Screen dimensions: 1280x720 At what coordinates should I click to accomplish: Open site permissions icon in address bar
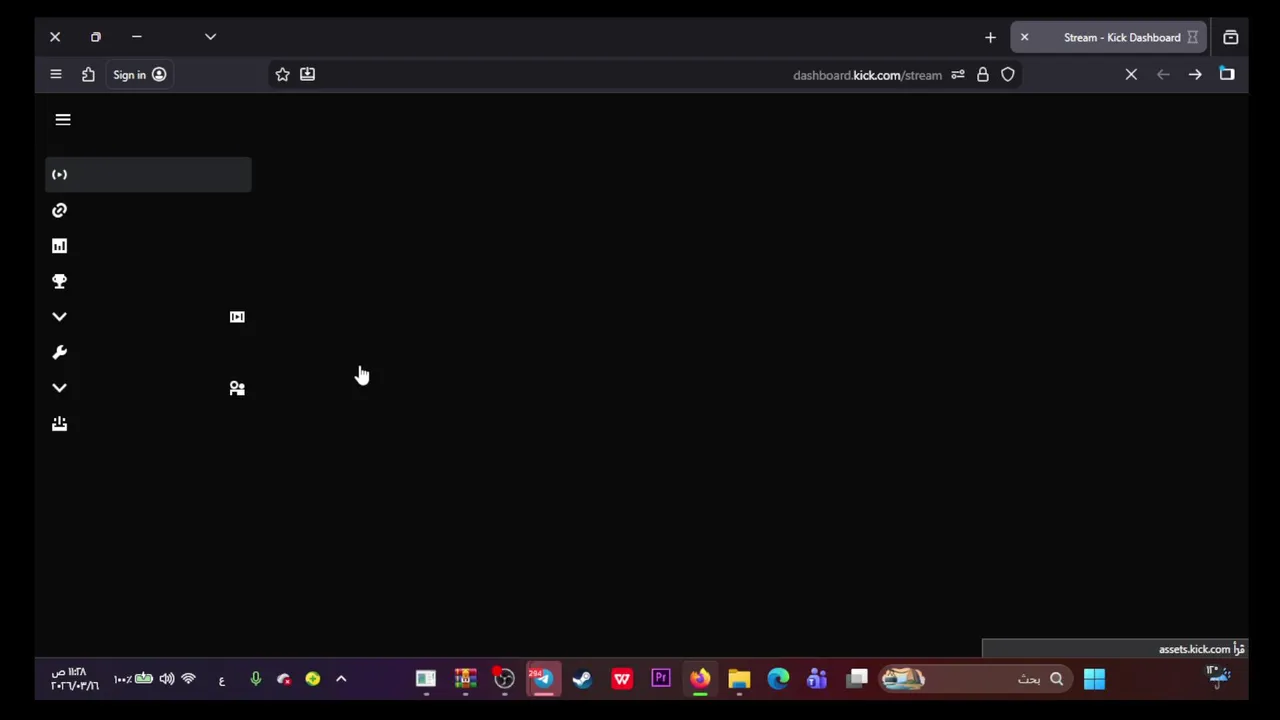[958, 75]
